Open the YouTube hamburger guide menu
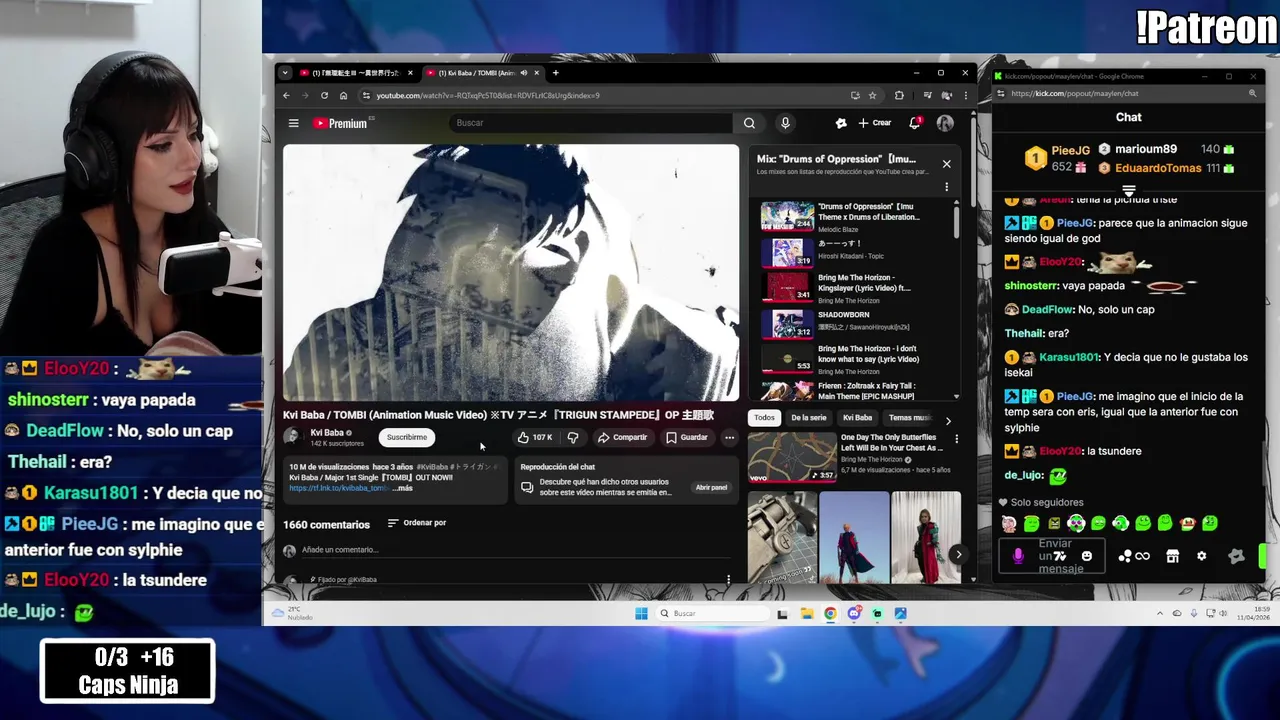Image resolution: width=1280 pixels, height=720 pixels. click(293, 123)
